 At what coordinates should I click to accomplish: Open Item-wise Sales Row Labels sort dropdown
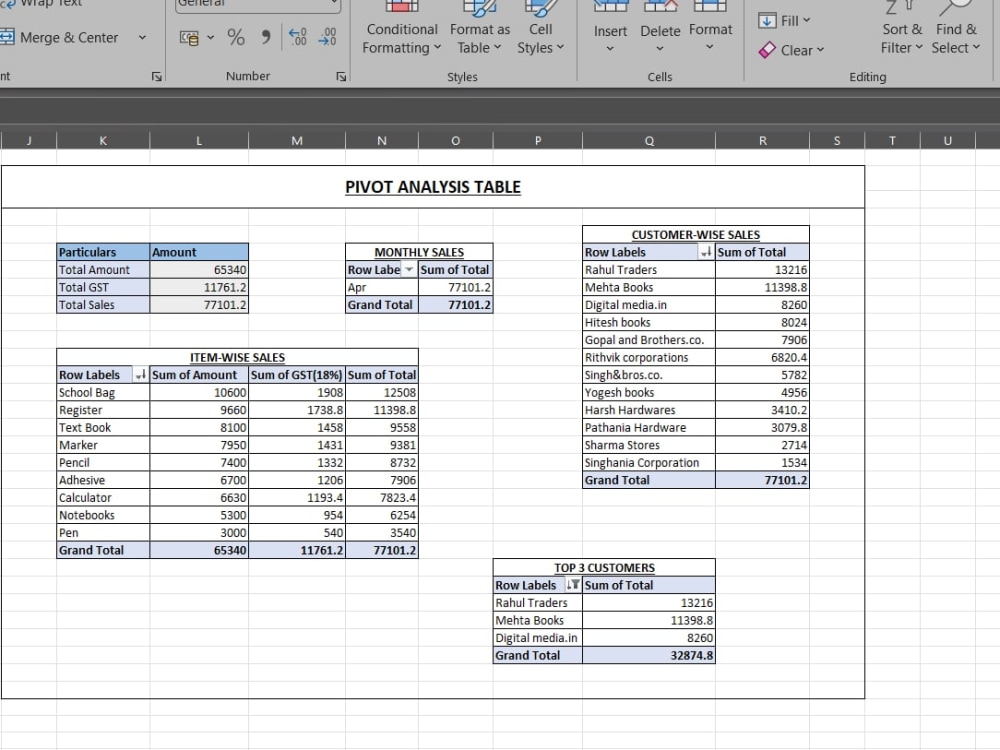pyautogui.click(x=141, y=375)
